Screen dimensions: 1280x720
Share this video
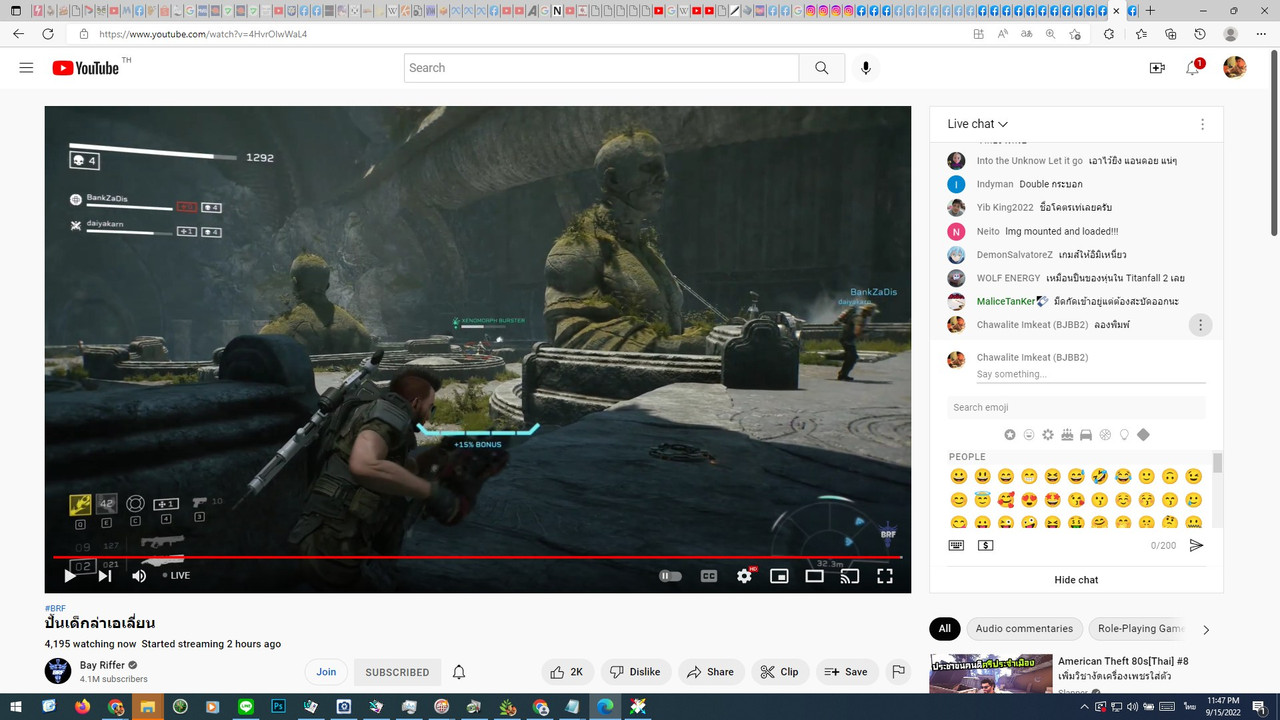pos(711,672)
